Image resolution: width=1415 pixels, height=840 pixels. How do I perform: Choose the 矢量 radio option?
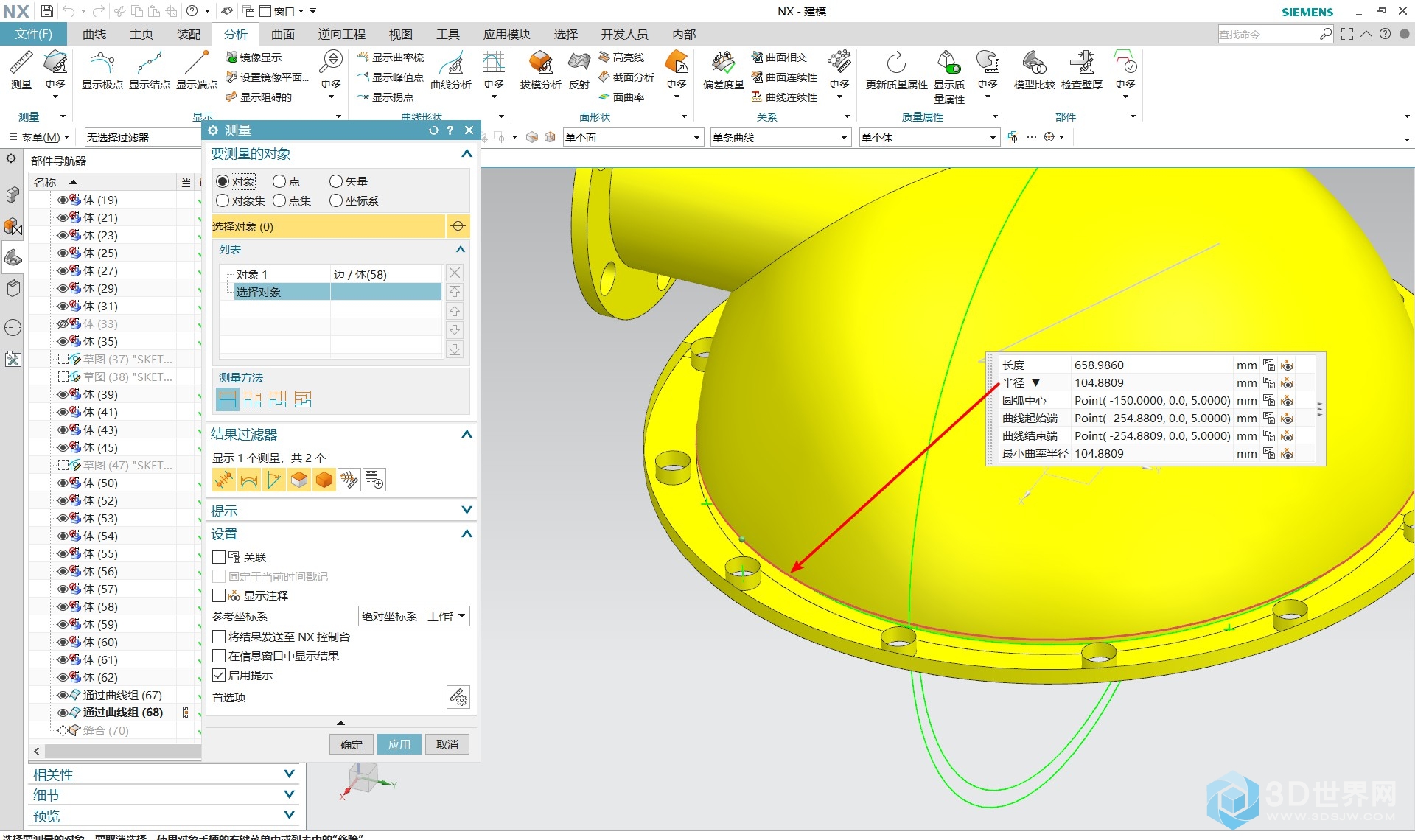(336, 181)
